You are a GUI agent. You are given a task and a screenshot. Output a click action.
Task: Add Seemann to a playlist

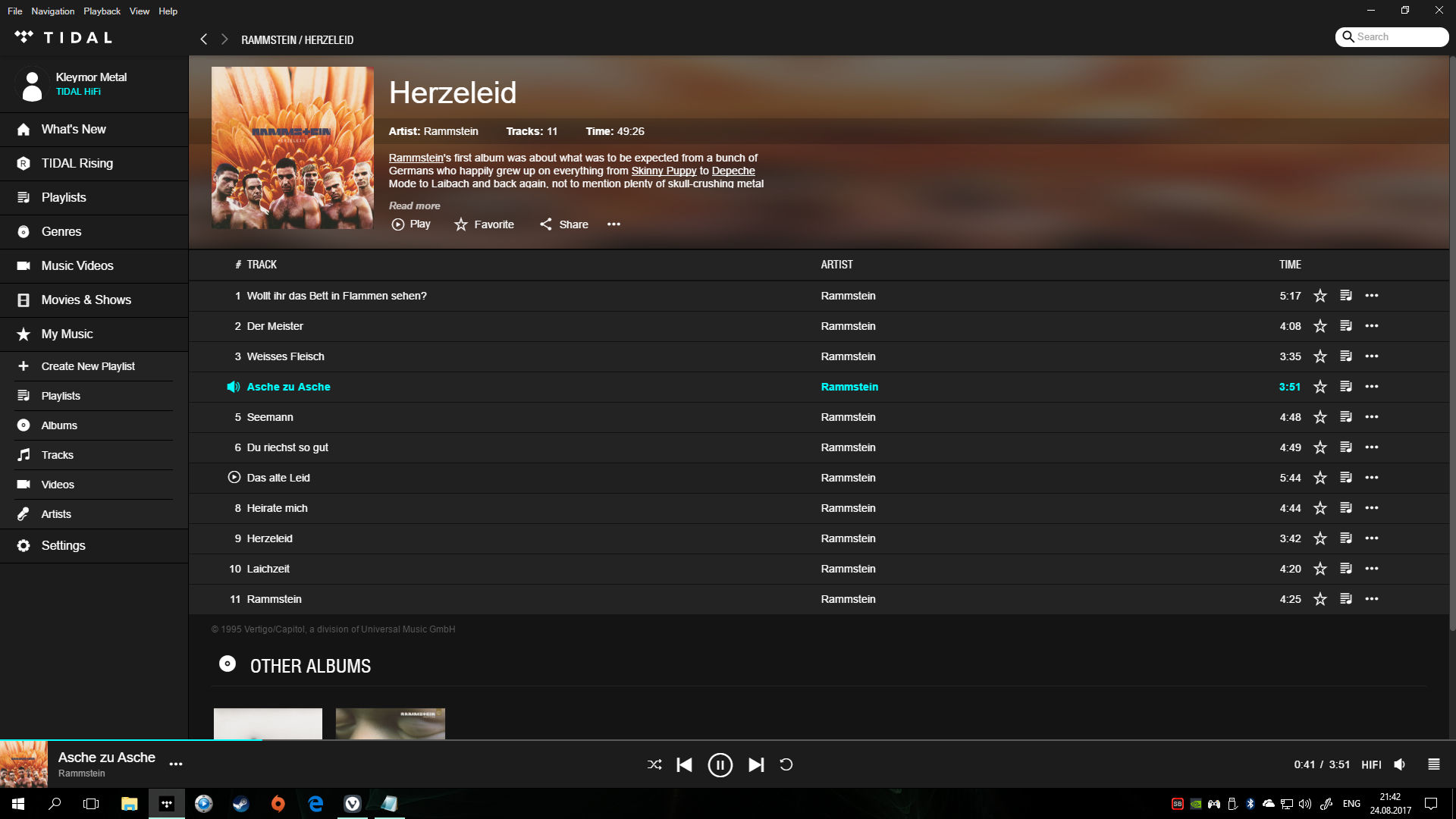click(1346, 417)
